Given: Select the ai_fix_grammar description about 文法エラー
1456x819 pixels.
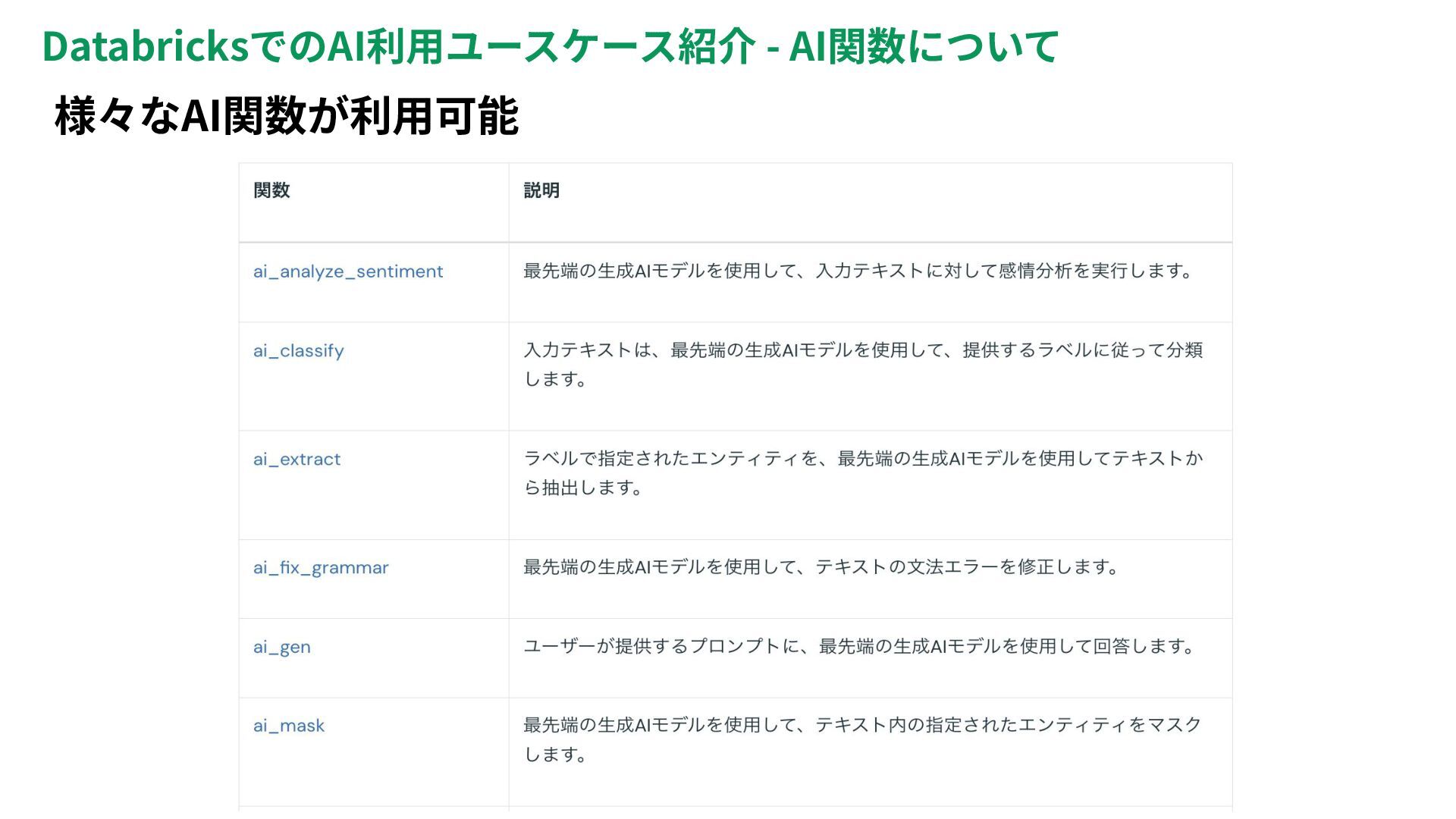Looking at the screenshot, I should click(x=821, y=567).
